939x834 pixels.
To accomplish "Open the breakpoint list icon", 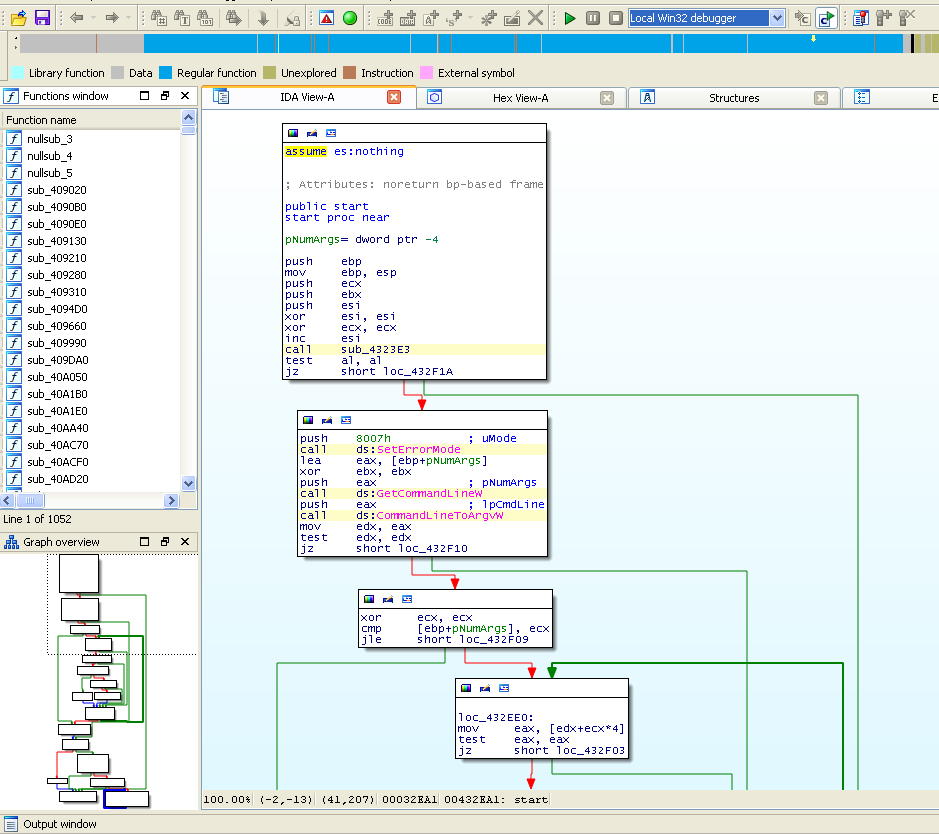I will 860,18.
